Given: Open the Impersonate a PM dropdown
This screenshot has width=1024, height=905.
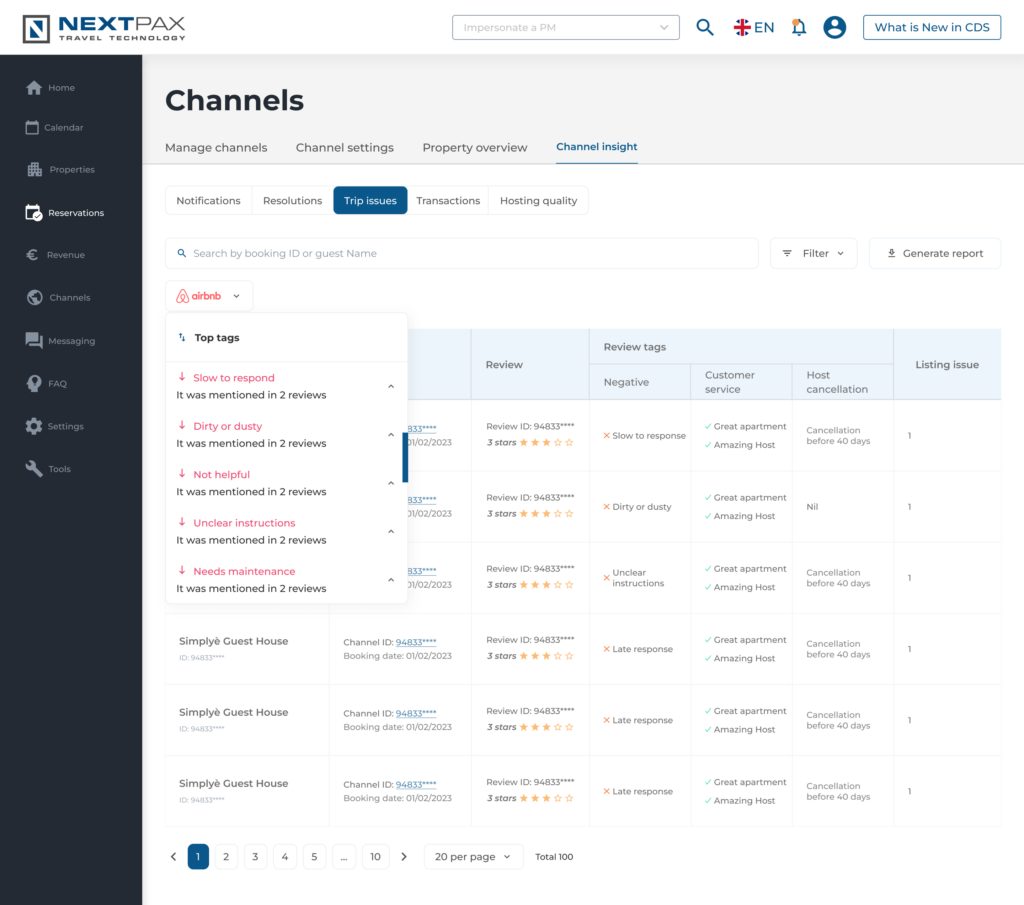Looking at the screenshot, I should coord(565,28).
